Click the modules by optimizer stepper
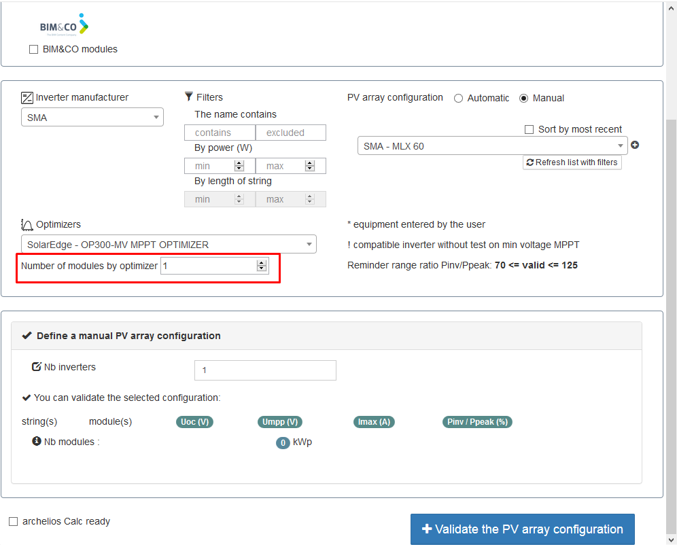The width and height of the screenshot is (677, 545). tap(262, 266)
